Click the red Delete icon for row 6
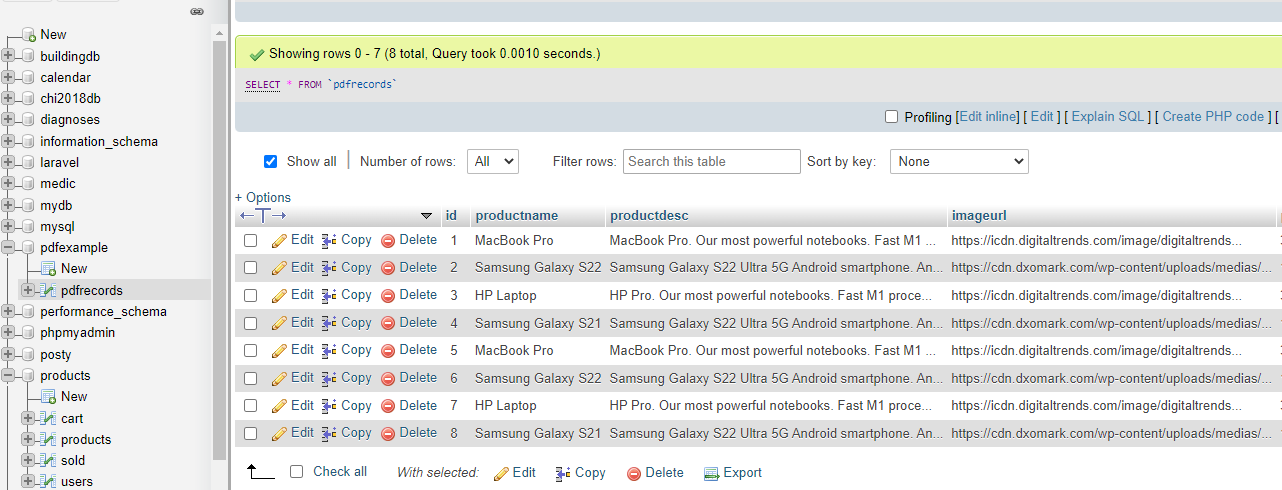The image size is (1282, 490). tap(388, 378)
